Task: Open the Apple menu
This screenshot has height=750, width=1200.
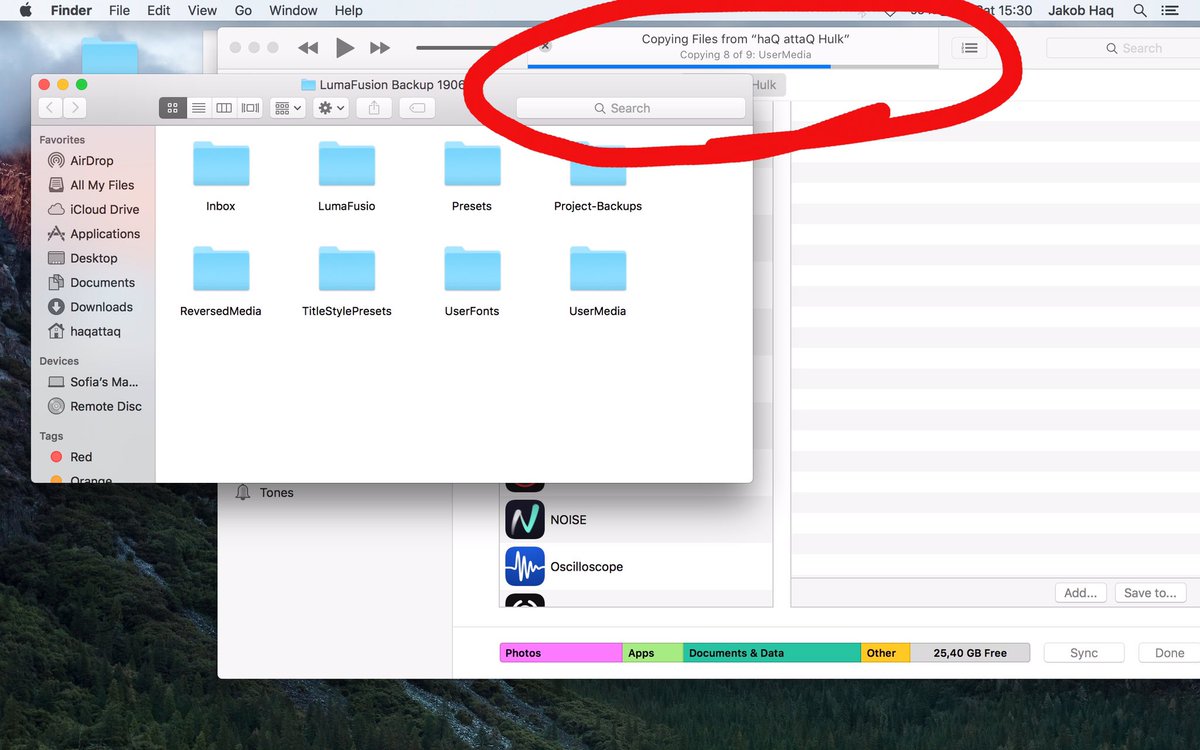Action: [x=27, y=10]
